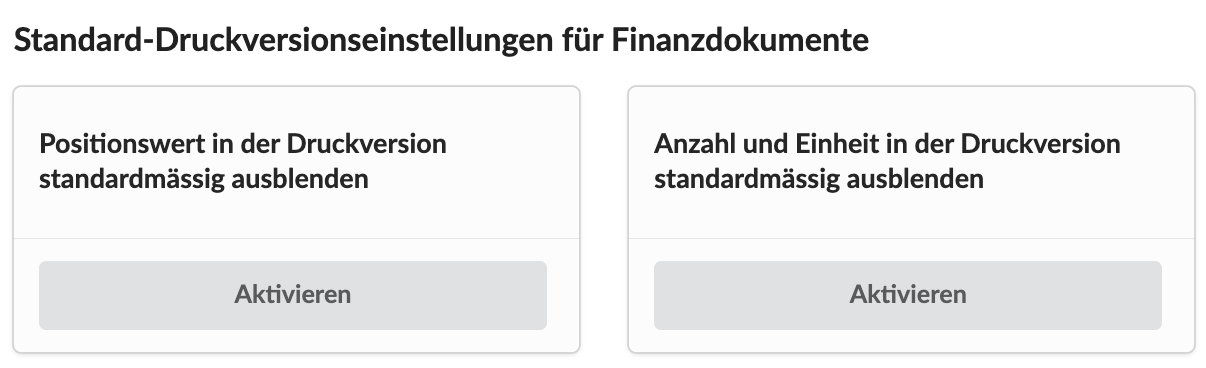Select the Anzahl und Einheit settings card

(911, 219)
